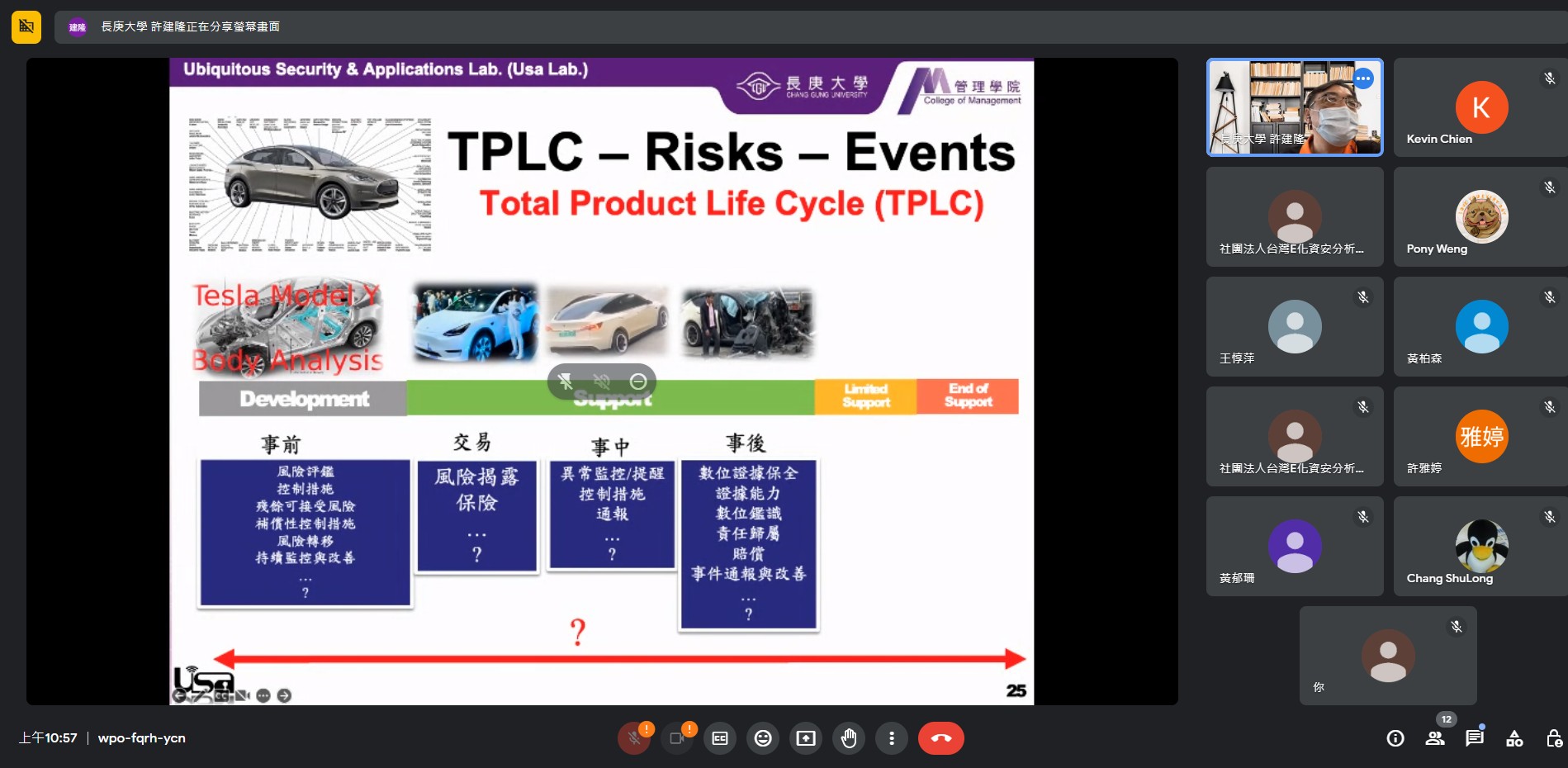Start presenting your screen
1568x768 pixels.
point(806,738)
